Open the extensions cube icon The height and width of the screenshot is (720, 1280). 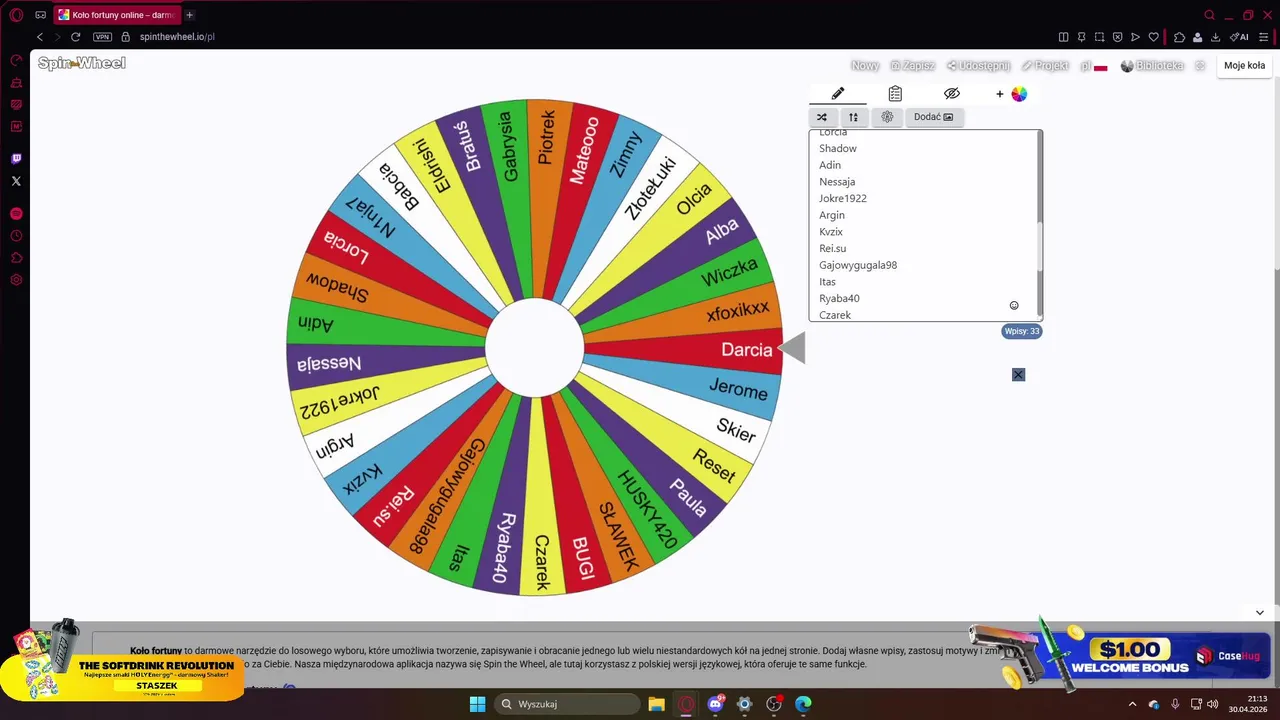pos(1180,37)
